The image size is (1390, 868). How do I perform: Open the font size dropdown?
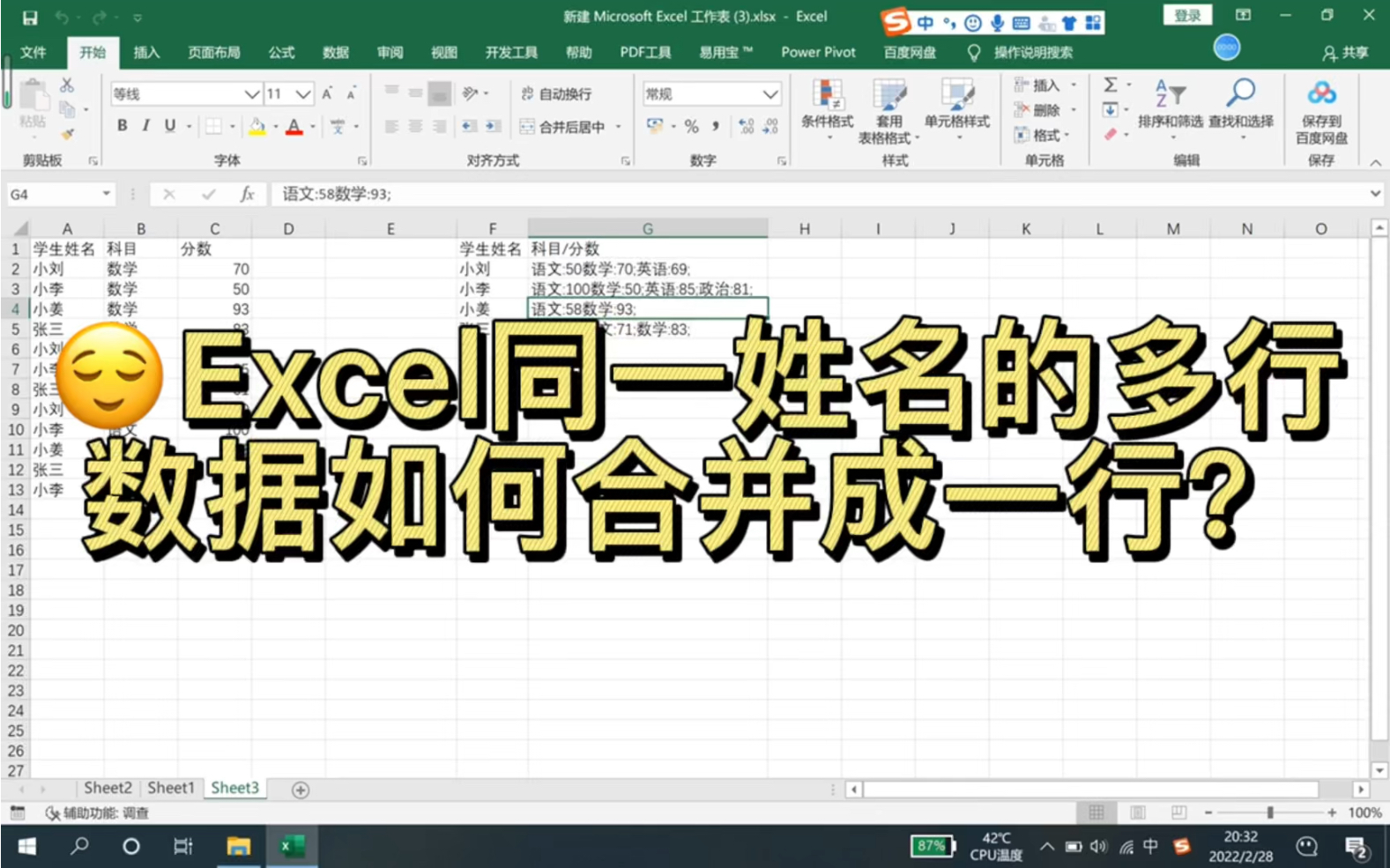pos(303,94)
